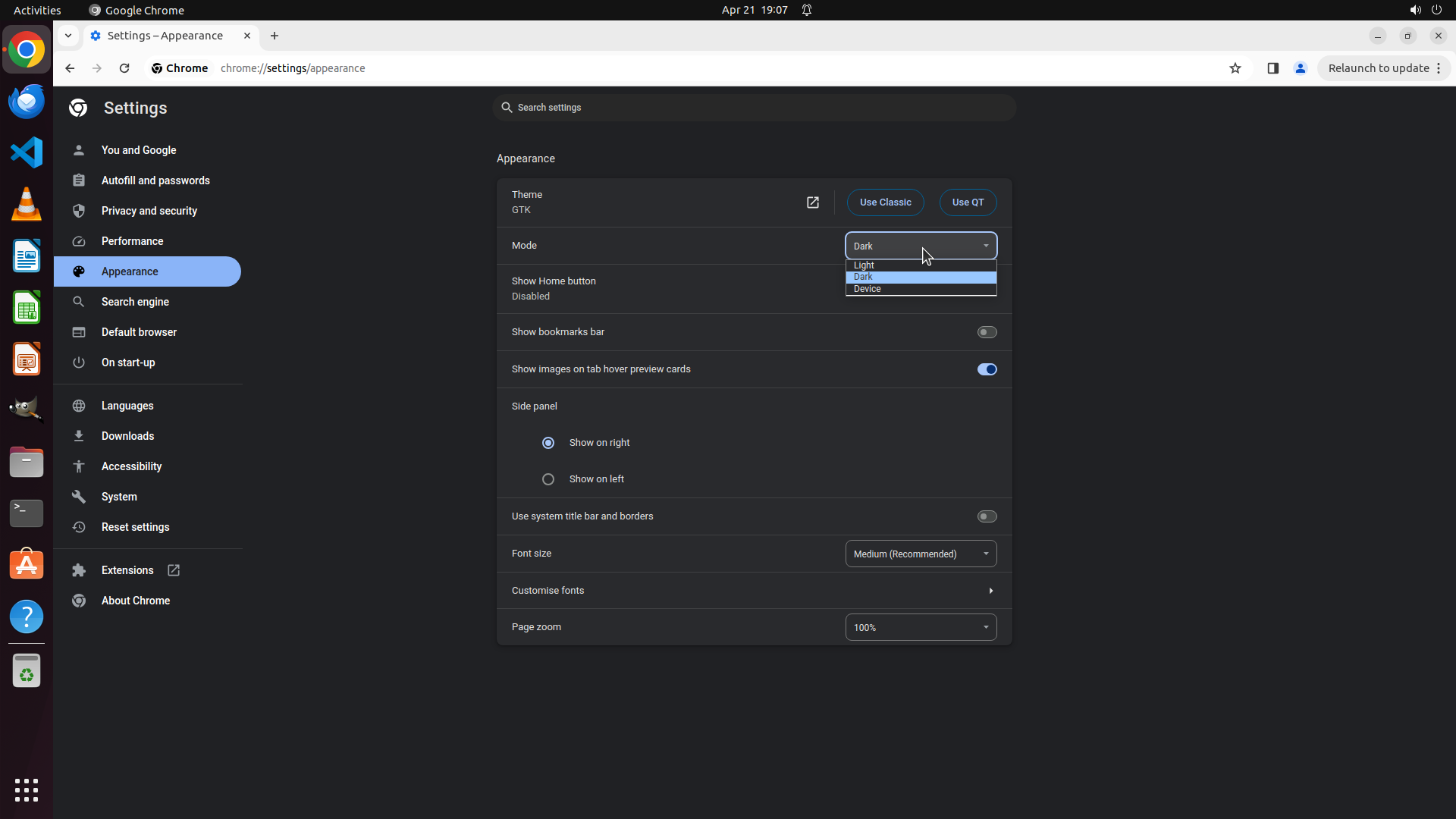Open the Privacy and security section
The image size is (1456, 819).
coord(149,211)
